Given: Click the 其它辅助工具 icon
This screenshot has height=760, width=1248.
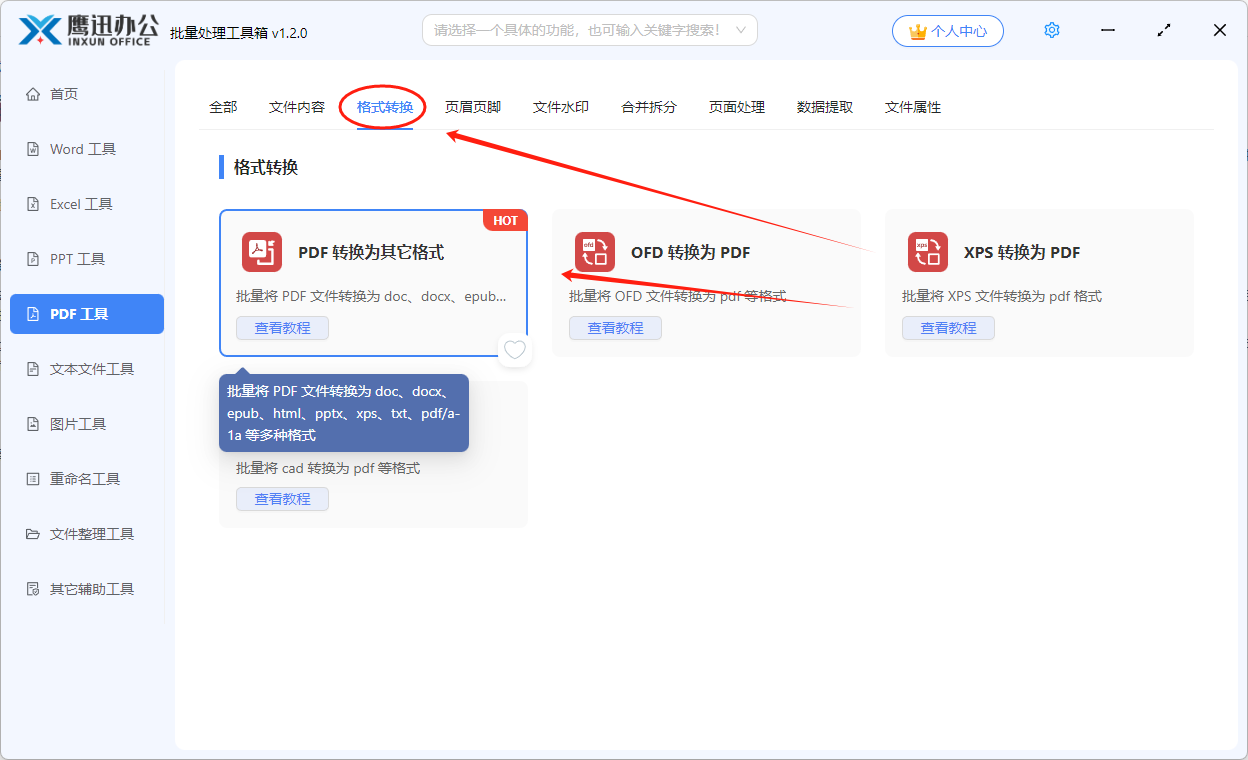Looking at the screenshot, I should click(33, 589).
